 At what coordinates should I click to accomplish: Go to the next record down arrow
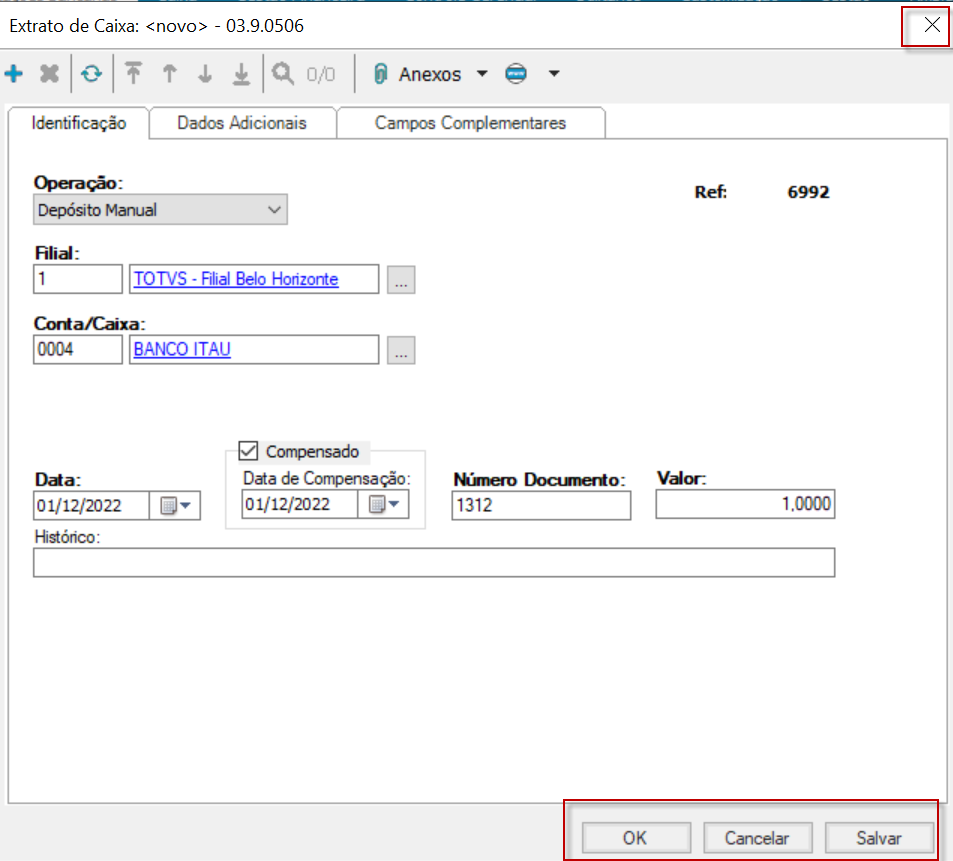coord(205,74)
